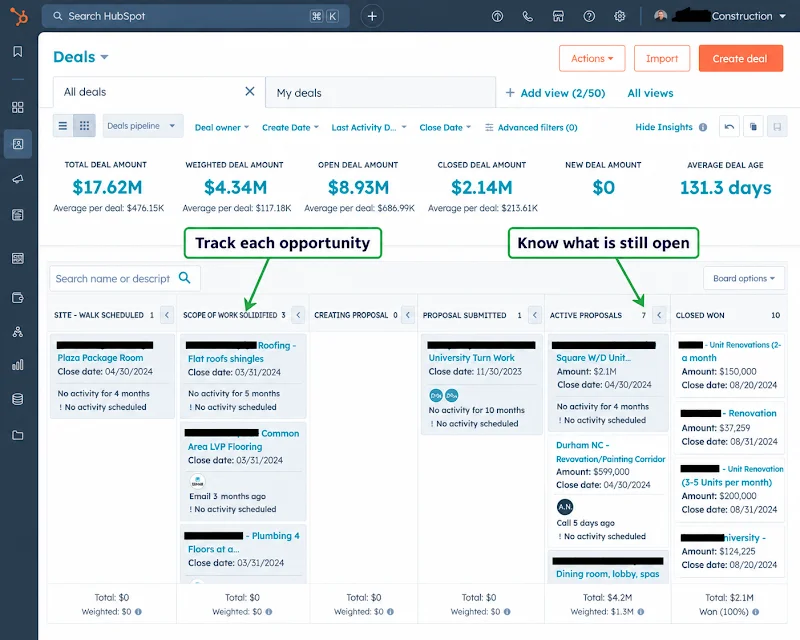Collapse the Active Proposals column

pyautogui.click(x=659, y=315)
